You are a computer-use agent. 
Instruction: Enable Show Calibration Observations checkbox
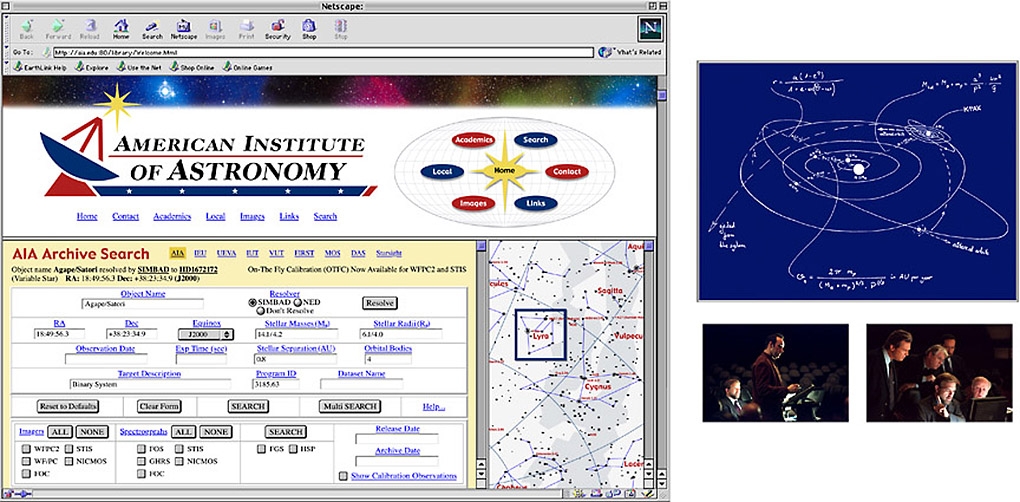pyautogui.click(x=343, y=476)
